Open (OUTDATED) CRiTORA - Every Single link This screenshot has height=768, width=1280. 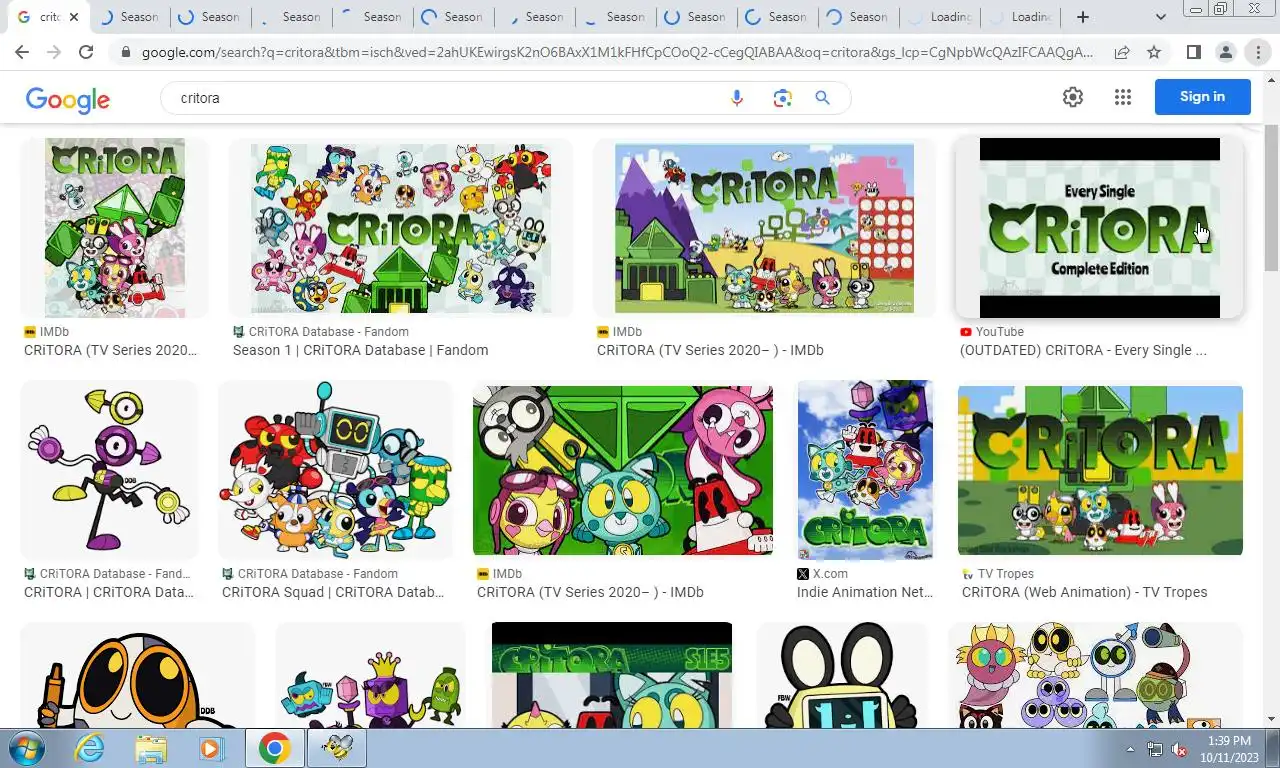[1083, 350]
